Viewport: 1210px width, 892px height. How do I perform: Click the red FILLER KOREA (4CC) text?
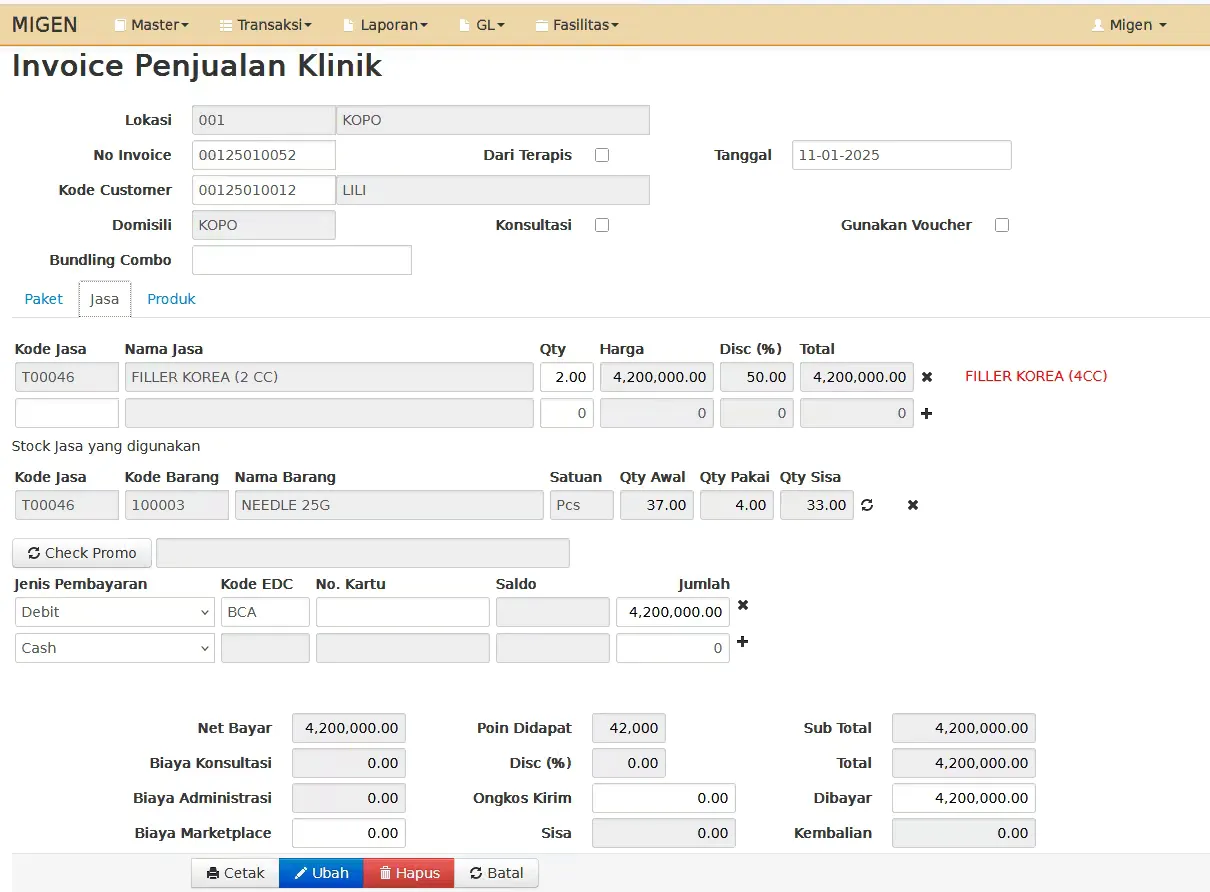pos(1036,377)
